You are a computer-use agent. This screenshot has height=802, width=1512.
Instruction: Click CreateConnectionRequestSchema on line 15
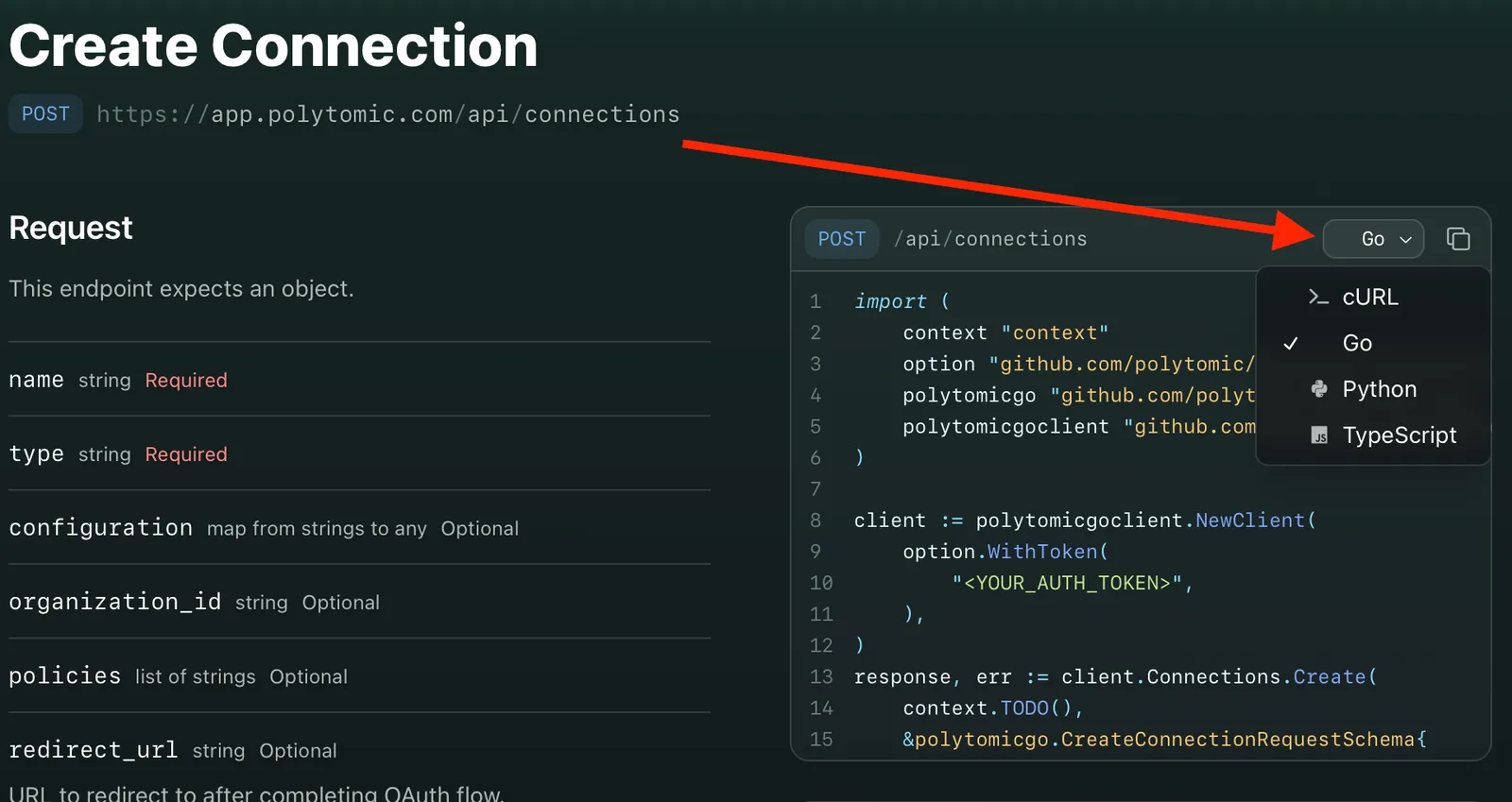click(x=1238, y=739)
